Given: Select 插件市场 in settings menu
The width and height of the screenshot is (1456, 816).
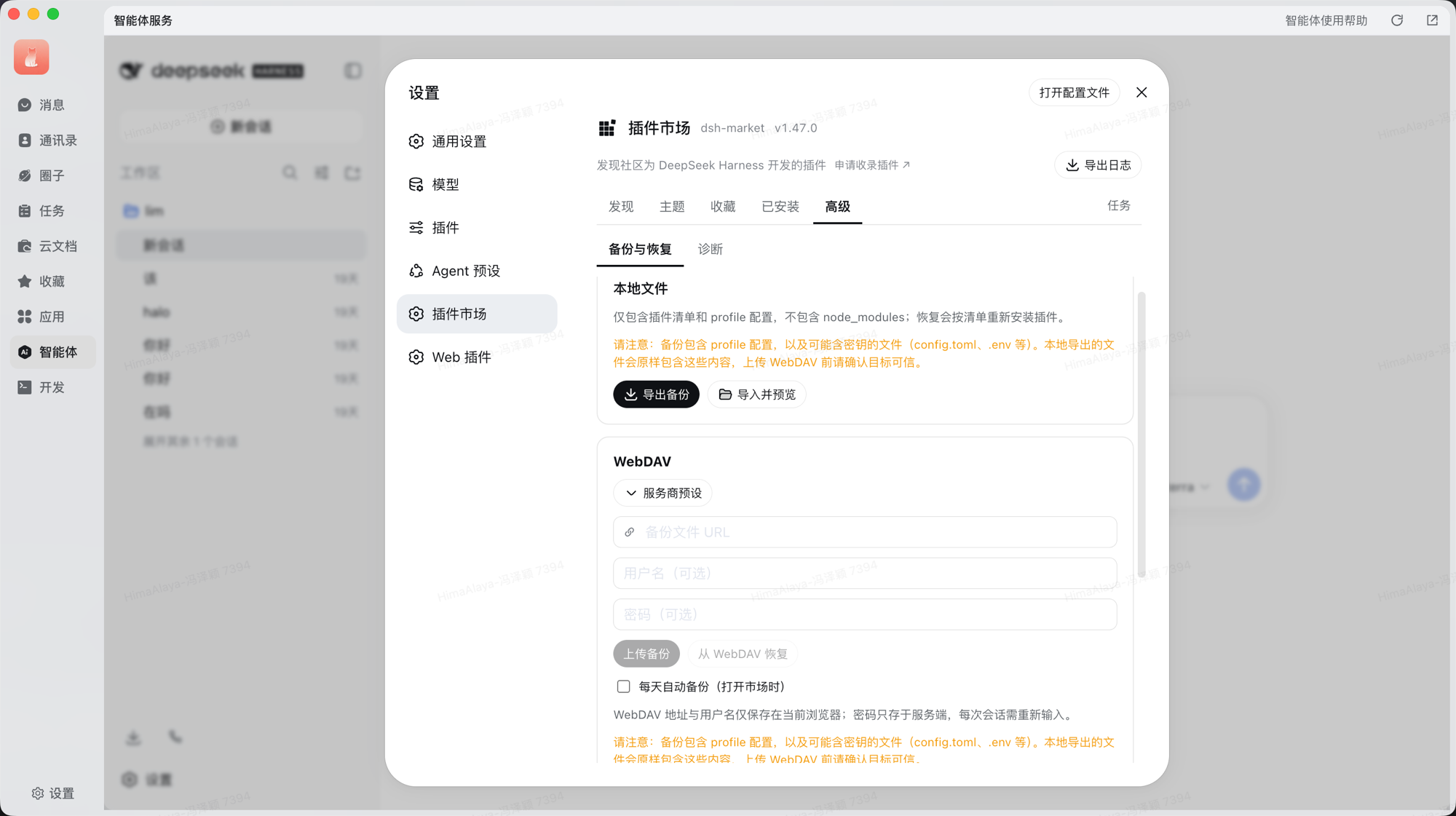Looking at the screenshot, I should 477,314.
